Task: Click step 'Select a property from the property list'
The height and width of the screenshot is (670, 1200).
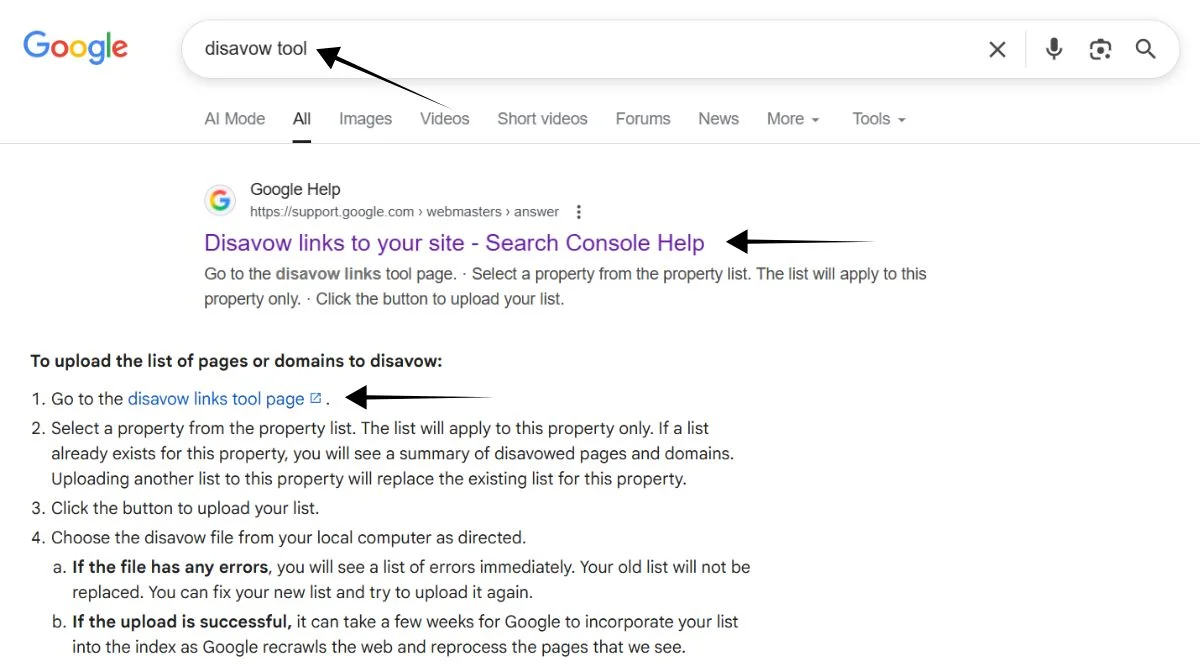Action: pos(392,453)
